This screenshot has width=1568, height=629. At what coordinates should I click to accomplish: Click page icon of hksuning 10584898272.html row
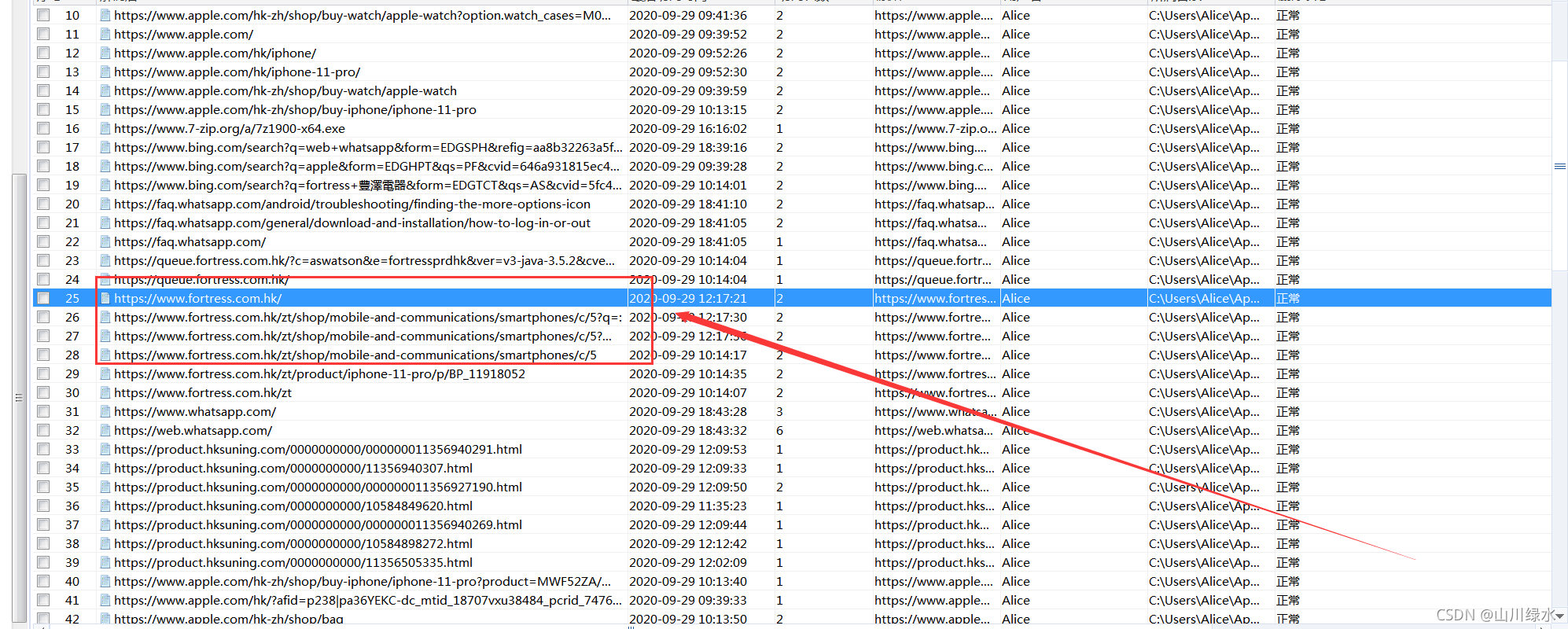105,543
